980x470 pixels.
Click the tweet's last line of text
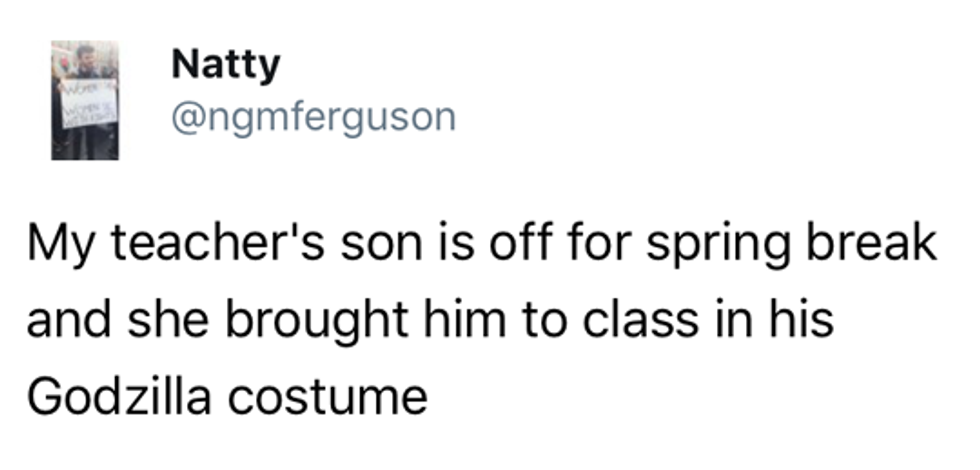tap(227, 397)
